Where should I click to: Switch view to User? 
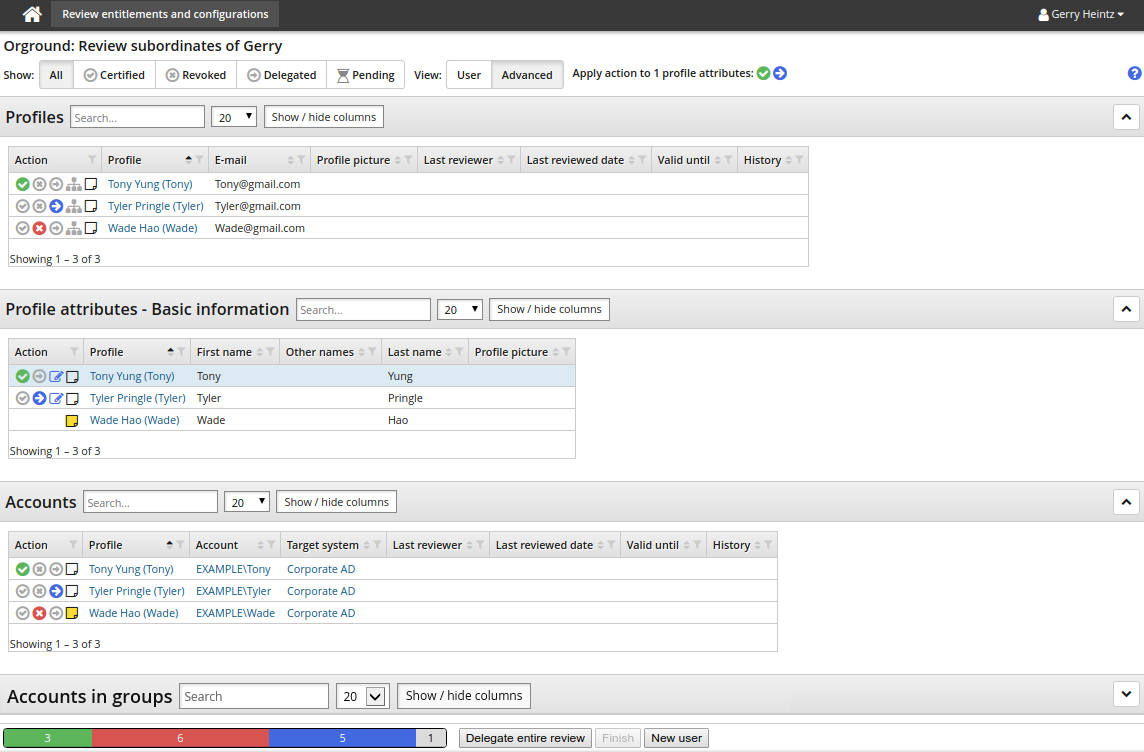(469, 74)
